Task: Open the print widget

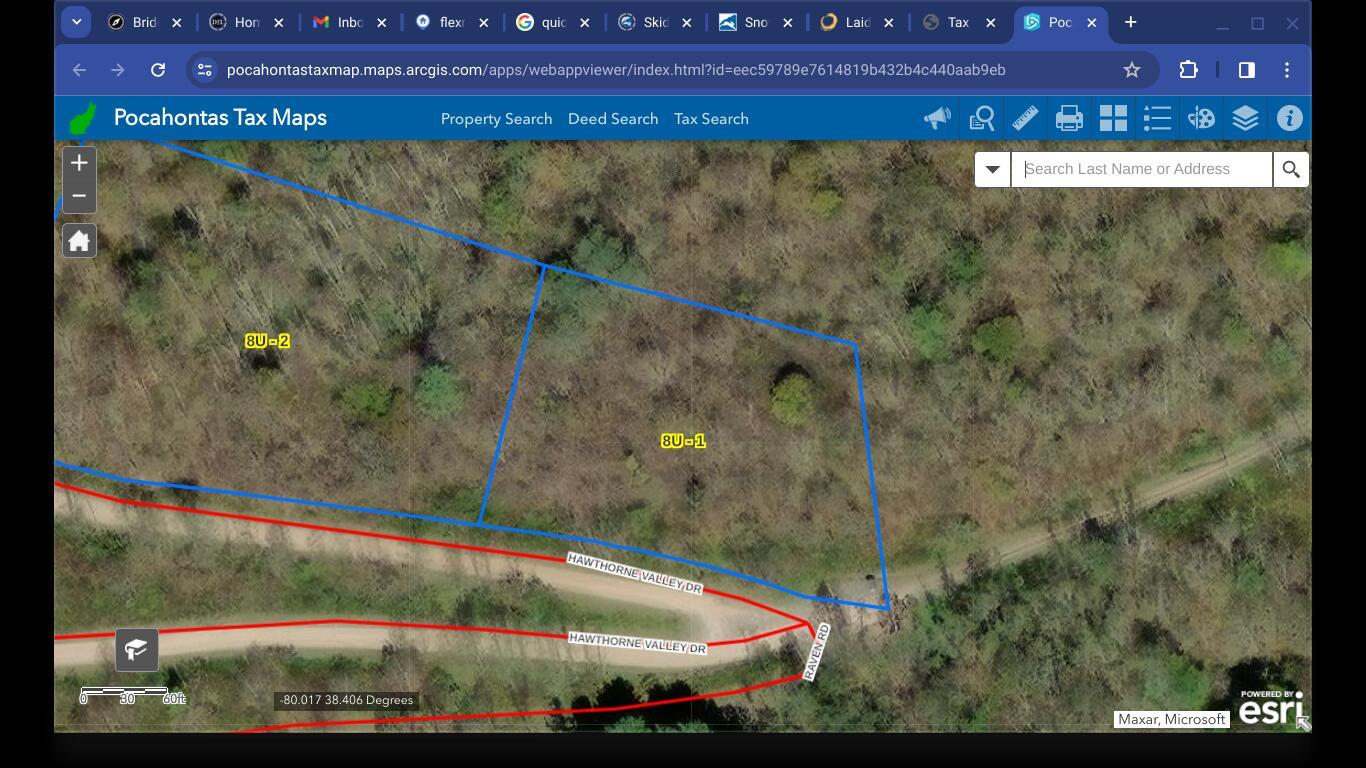Action: [1069, 119]
